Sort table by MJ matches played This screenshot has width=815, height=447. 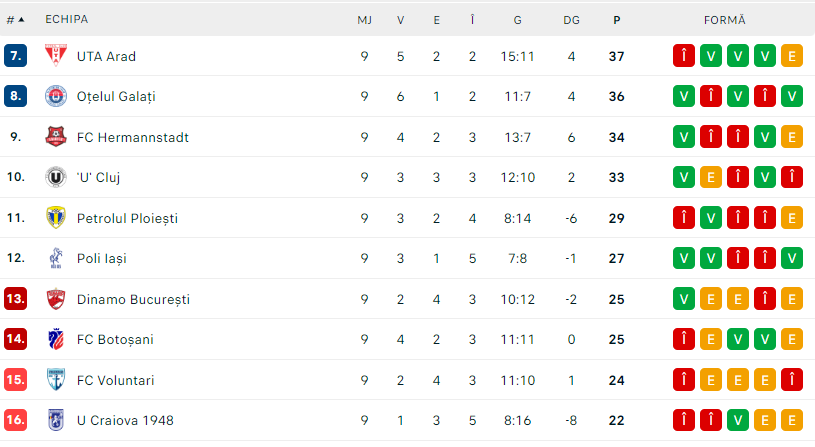365,19
